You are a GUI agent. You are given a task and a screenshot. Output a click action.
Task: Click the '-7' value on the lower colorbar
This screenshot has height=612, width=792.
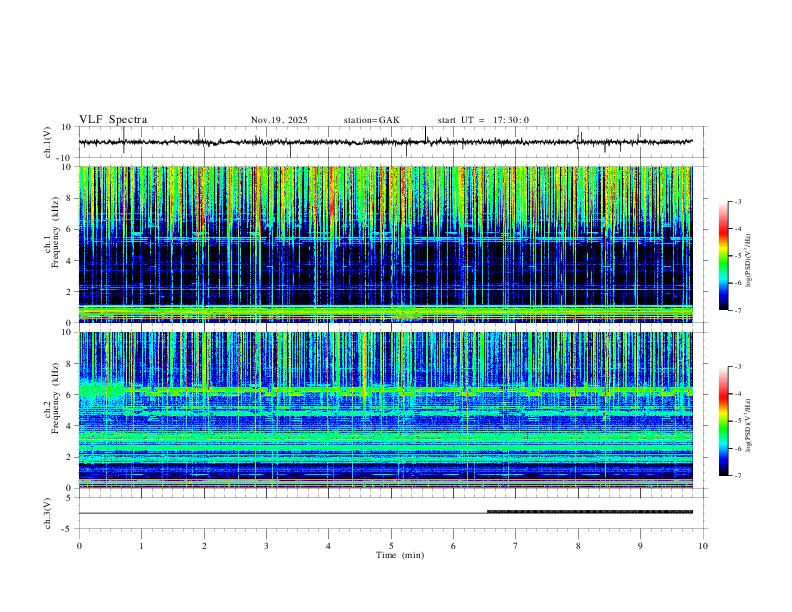737,476
